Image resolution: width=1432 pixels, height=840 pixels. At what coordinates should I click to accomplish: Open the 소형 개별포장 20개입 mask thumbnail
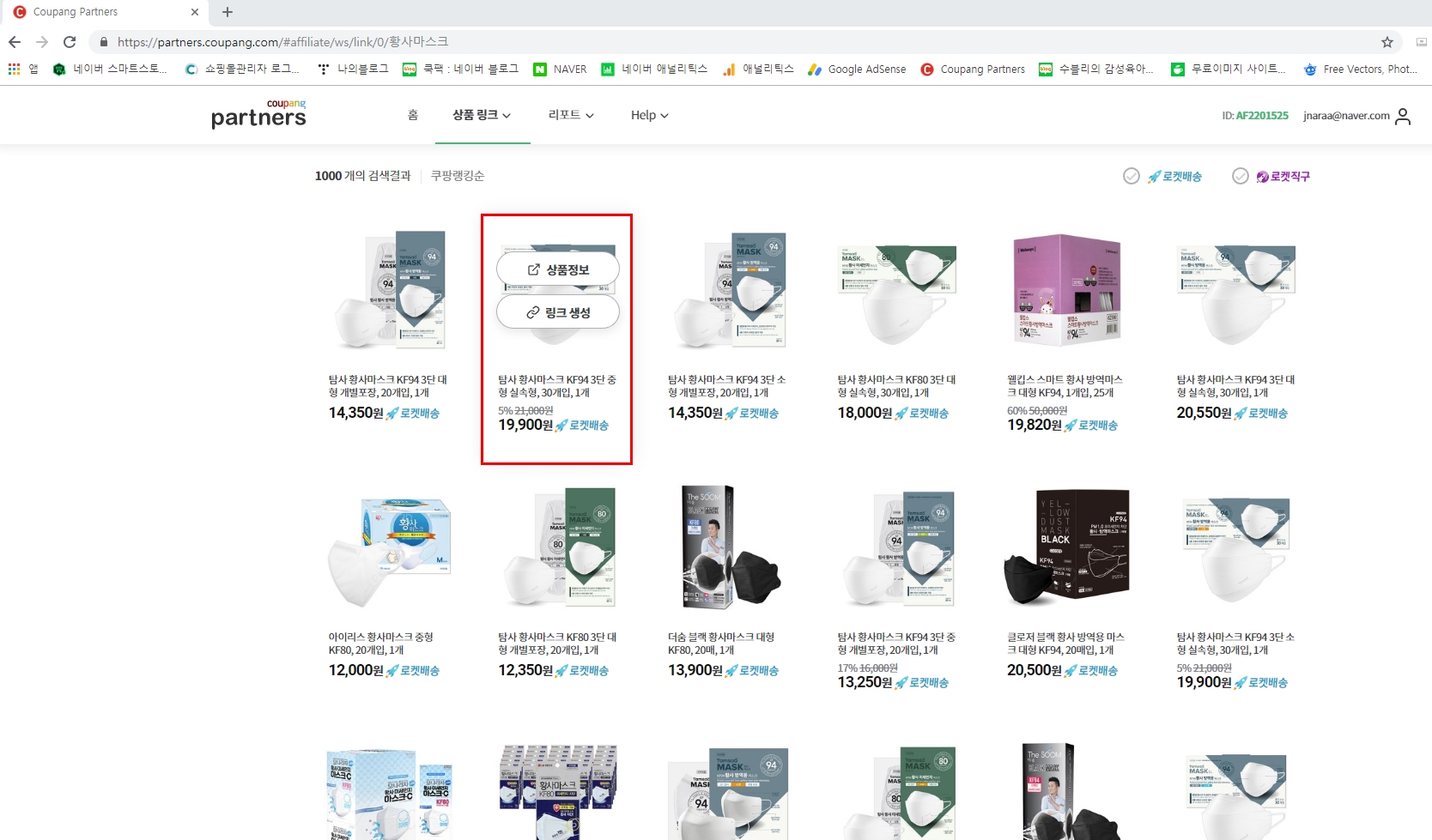click(x=728, y=290)
